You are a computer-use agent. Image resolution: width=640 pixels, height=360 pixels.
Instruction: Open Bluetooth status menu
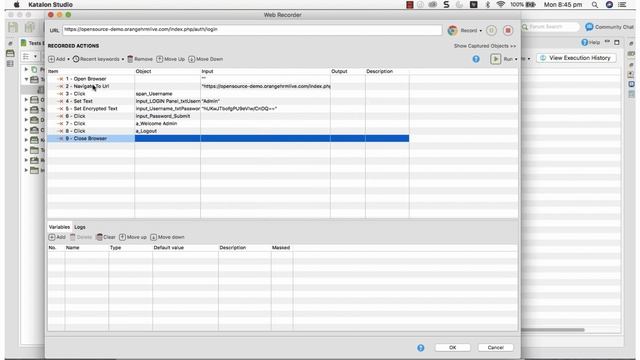coord(487,4)
